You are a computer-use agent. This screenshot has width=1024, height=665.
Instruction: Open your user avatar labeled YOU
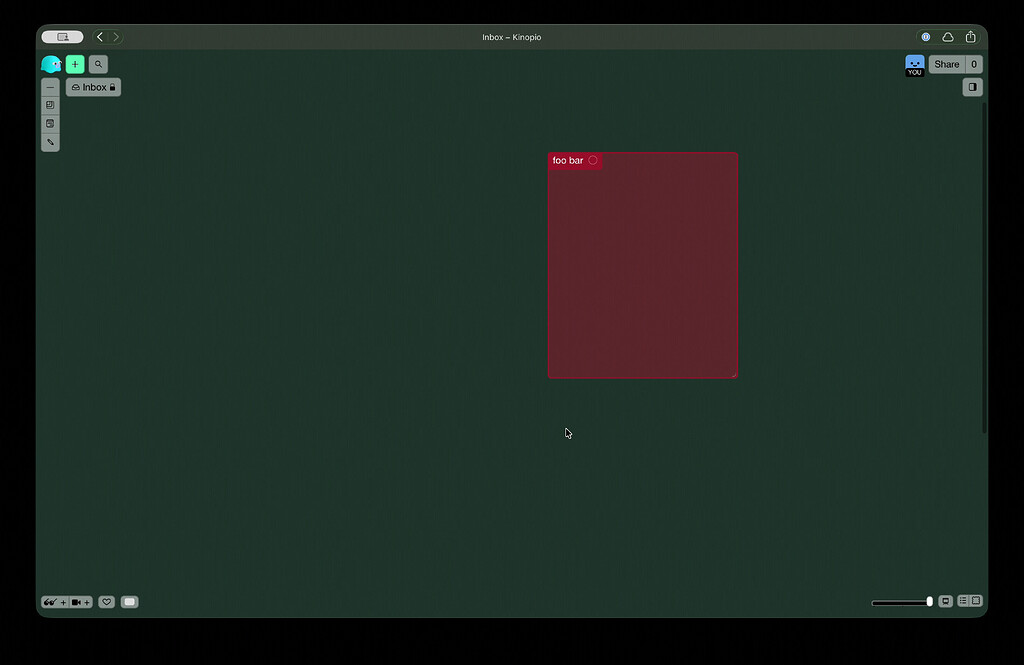[915, 65]
